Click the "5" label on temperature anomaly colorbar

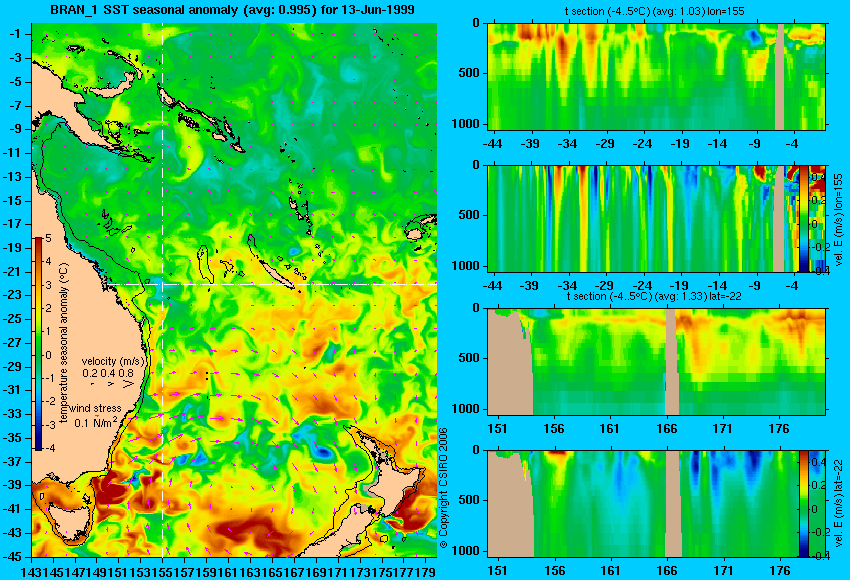click(48, 239)
